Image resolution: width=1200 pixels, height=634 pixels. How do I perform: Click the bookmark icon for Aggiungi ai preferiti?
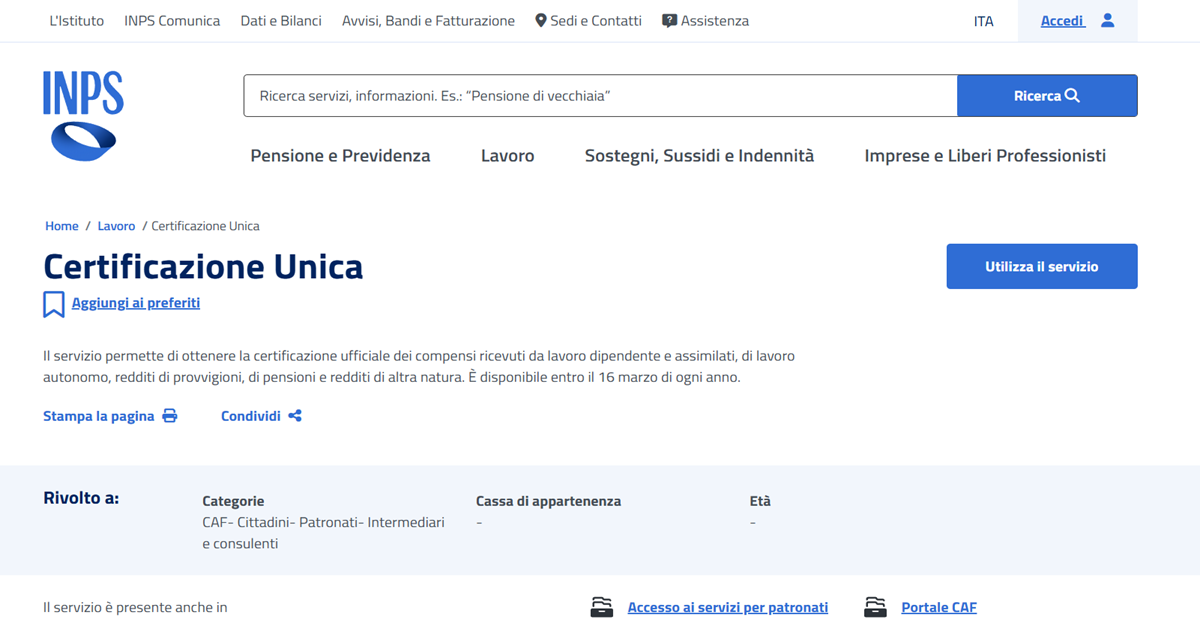tap(54, 304)
